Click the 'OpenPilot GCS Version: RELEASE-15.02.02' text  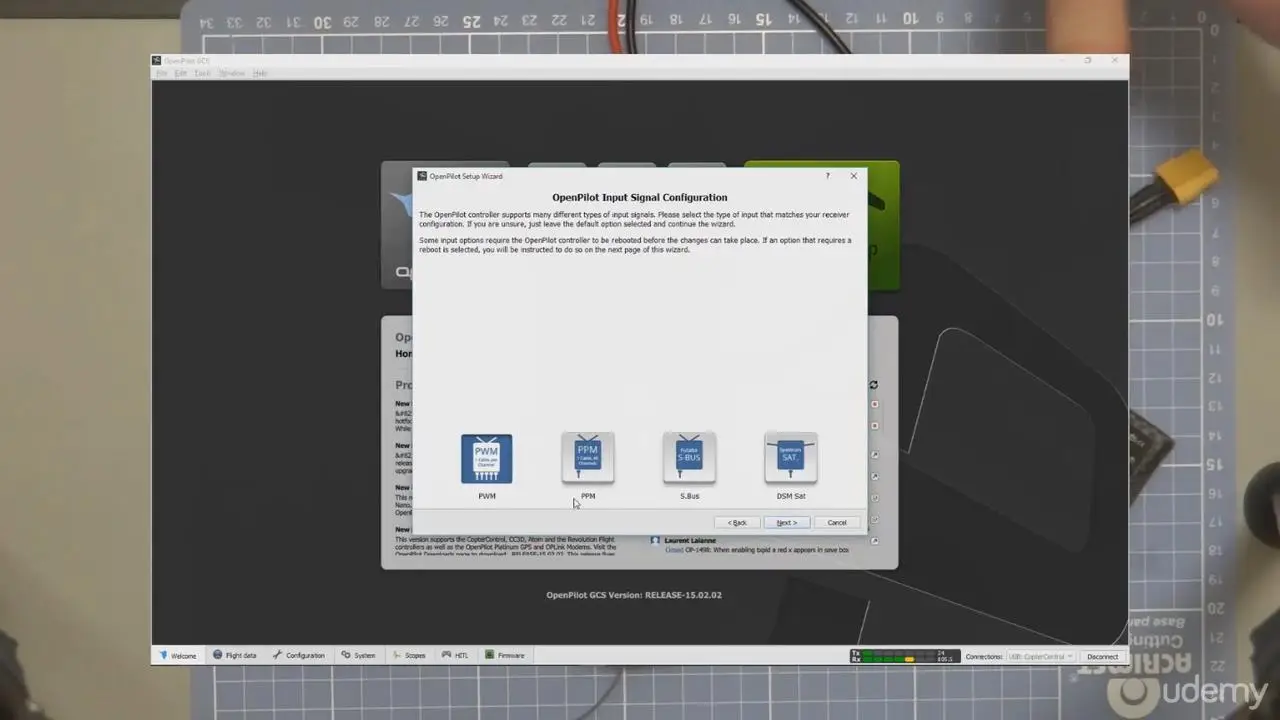634,595
